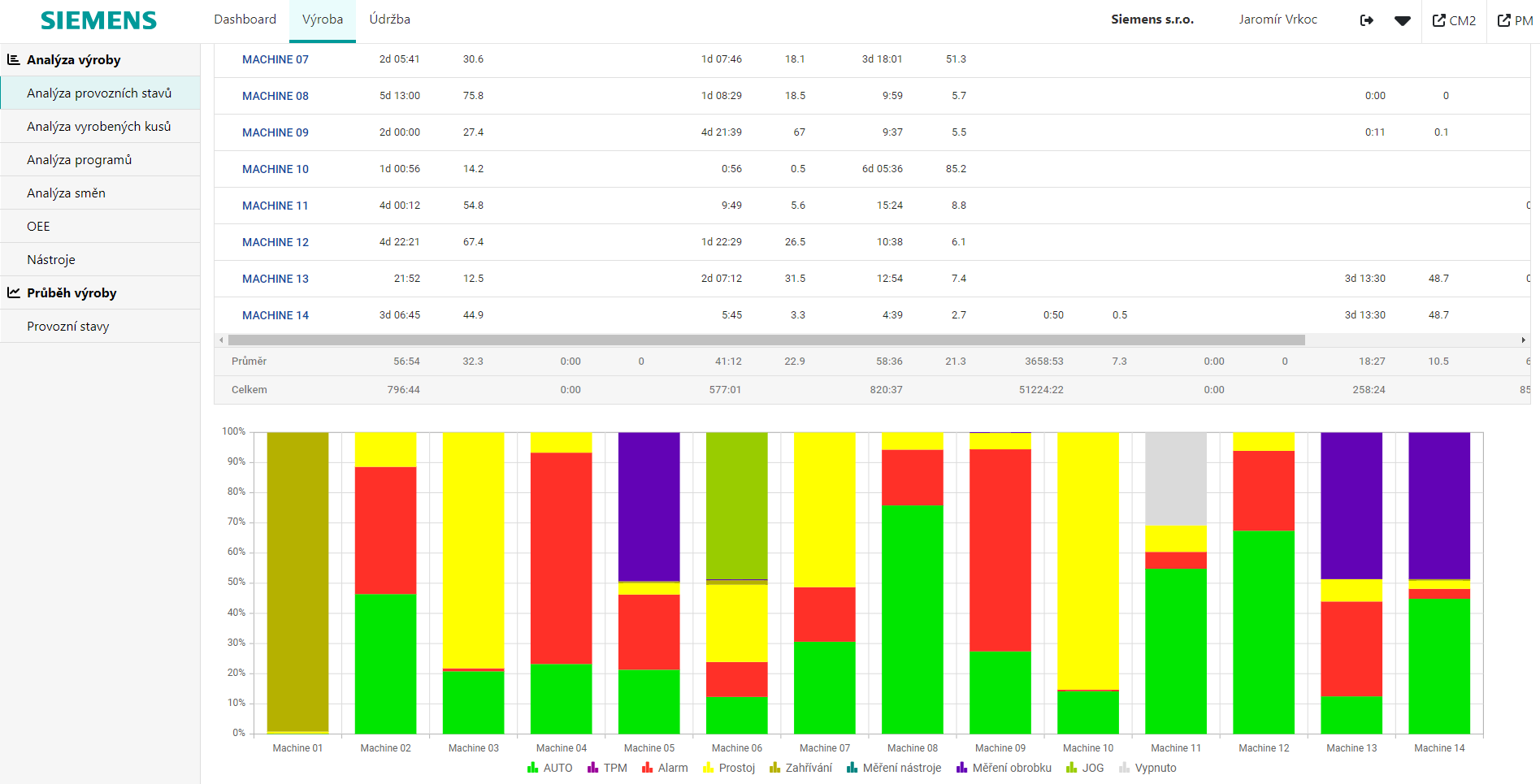Collapse the Průběh výroby section
The image size is (1540, 784).
(72, 292)
